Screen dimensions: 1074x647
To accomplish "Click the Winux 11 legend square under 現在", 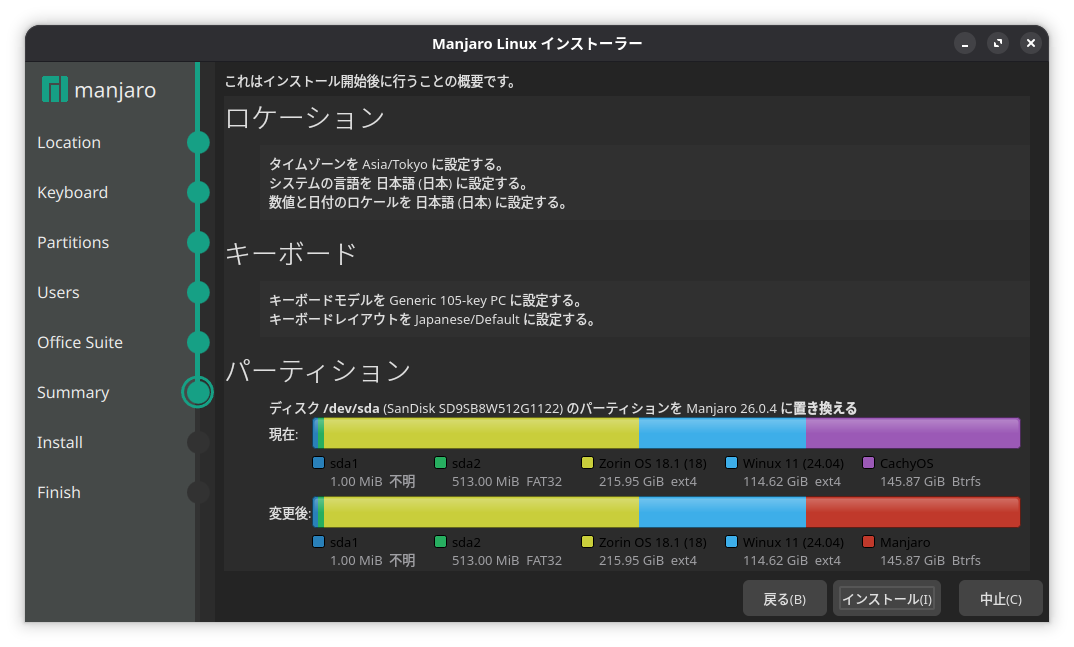I will [731, 463].
